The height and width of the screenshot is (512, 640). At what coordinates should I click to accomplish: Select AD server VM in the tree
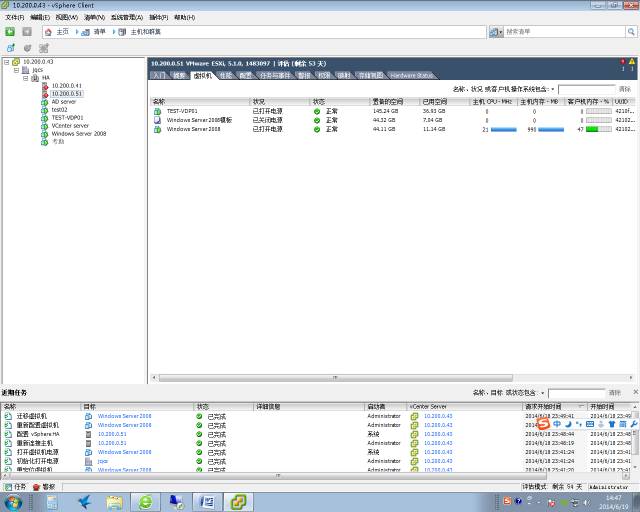click(x=64, y=102)
